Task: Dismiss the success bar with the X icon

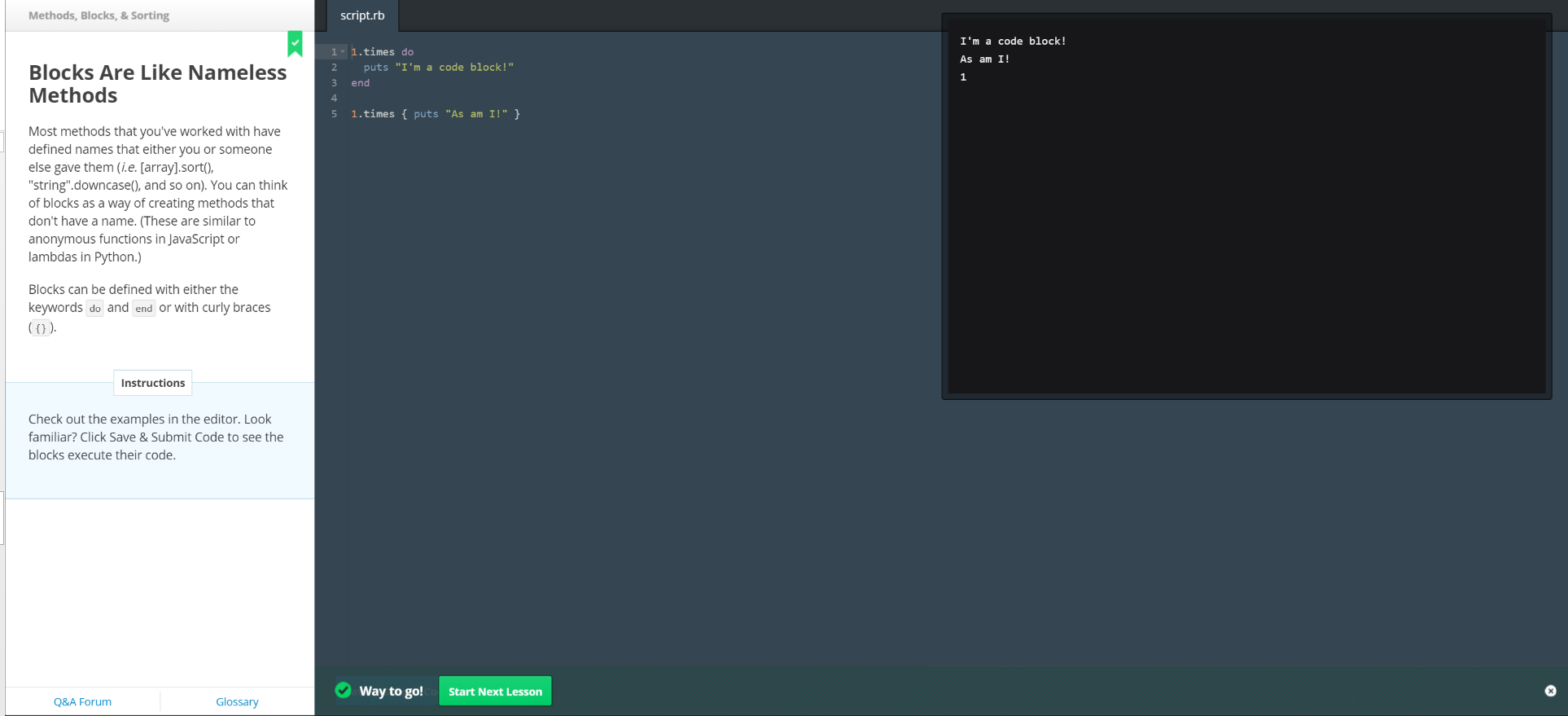Action: click(1550, 691)
